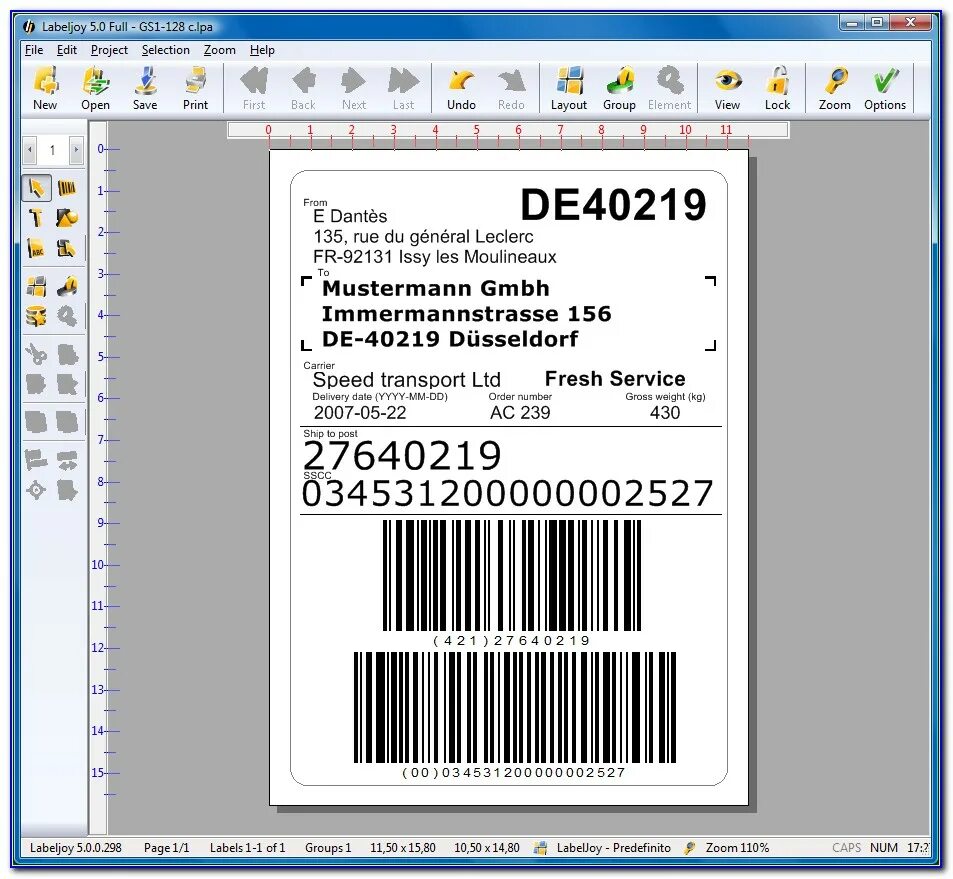Select the barcode element tool
Viewport: 953px width, 879px height.
(66, 188)
